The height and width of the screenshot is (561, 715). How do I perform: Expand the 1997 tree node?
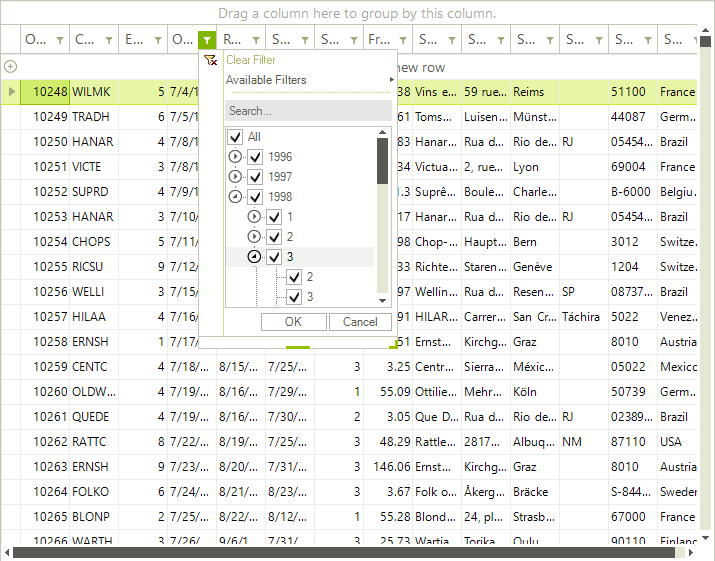(x=235, y=177)
